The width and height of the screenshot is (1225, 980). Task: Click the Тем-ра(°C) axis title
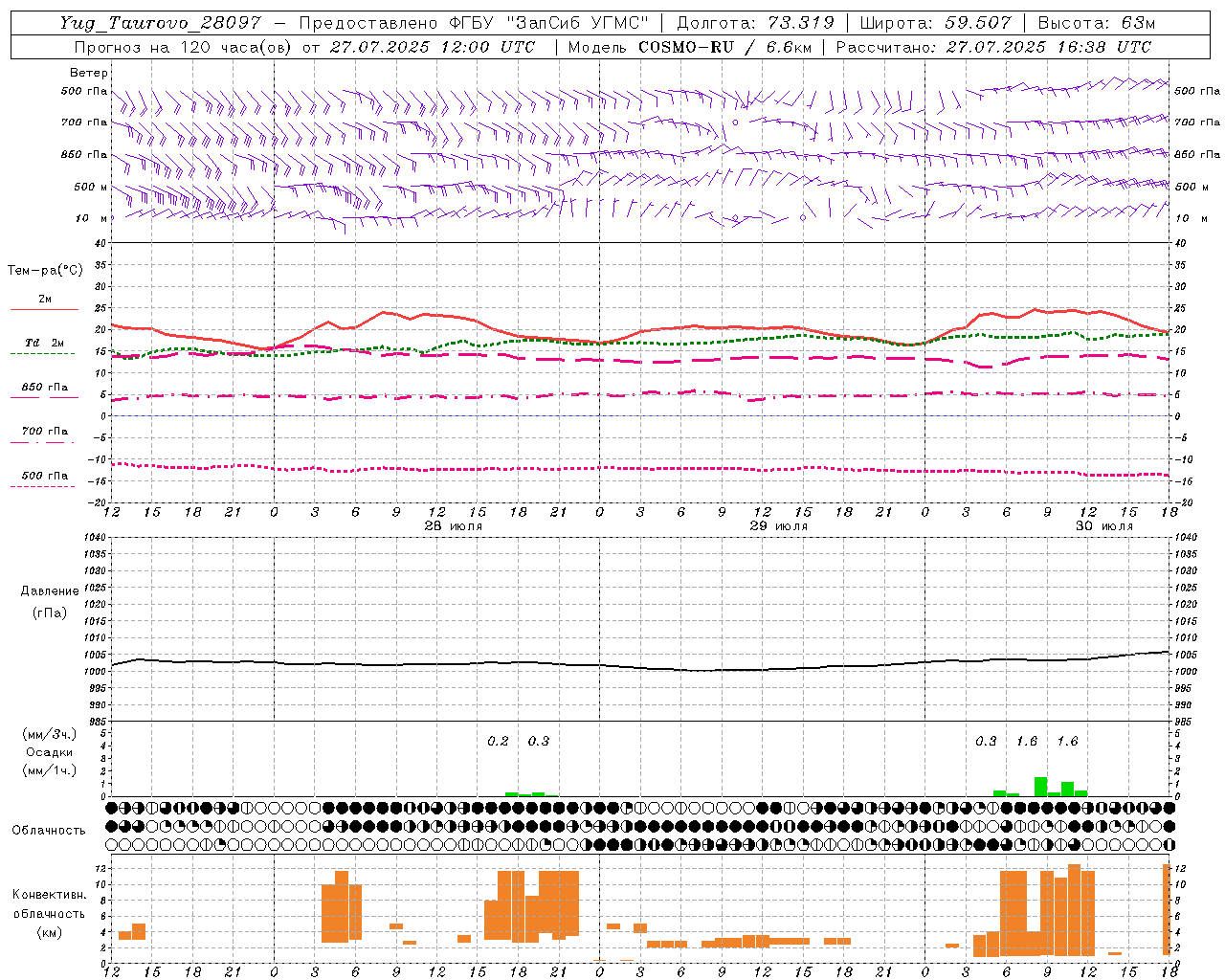pyautogui.click(x=45, y=271)
